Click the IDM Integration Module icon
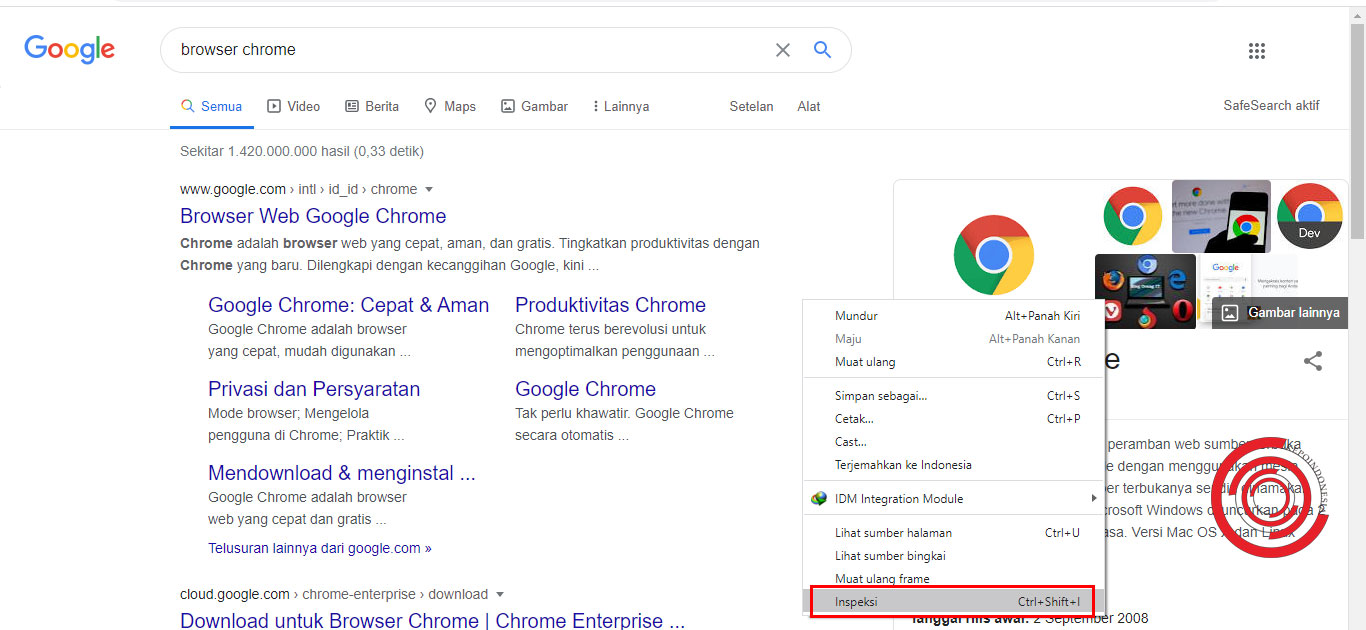This screenshot has width=1366, height=630. 819,498
